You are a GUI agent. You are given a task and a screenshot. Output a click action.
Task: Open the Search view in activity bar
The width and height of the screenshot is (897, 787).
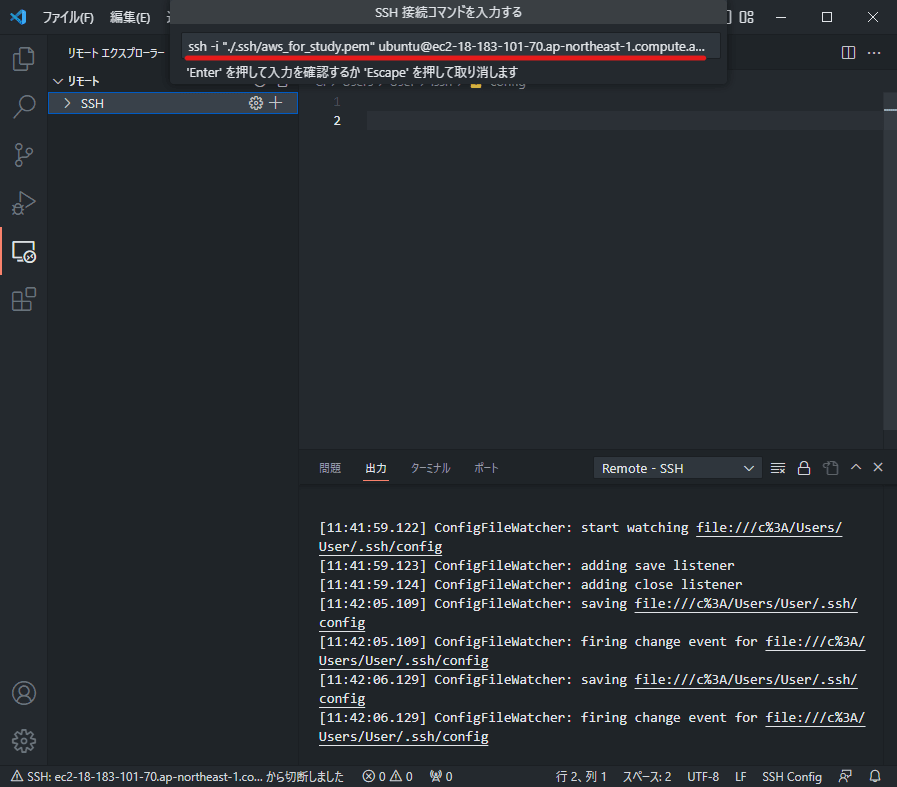click(24, 107)
